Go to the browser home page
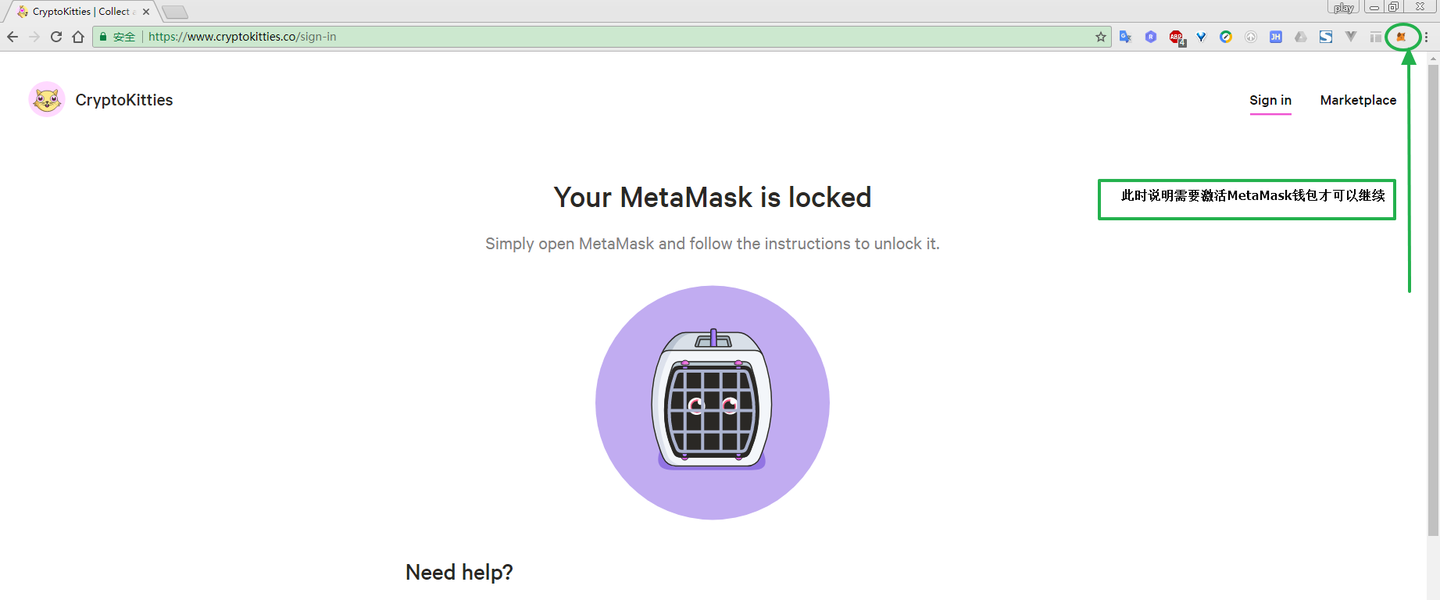 click(78, 37)
